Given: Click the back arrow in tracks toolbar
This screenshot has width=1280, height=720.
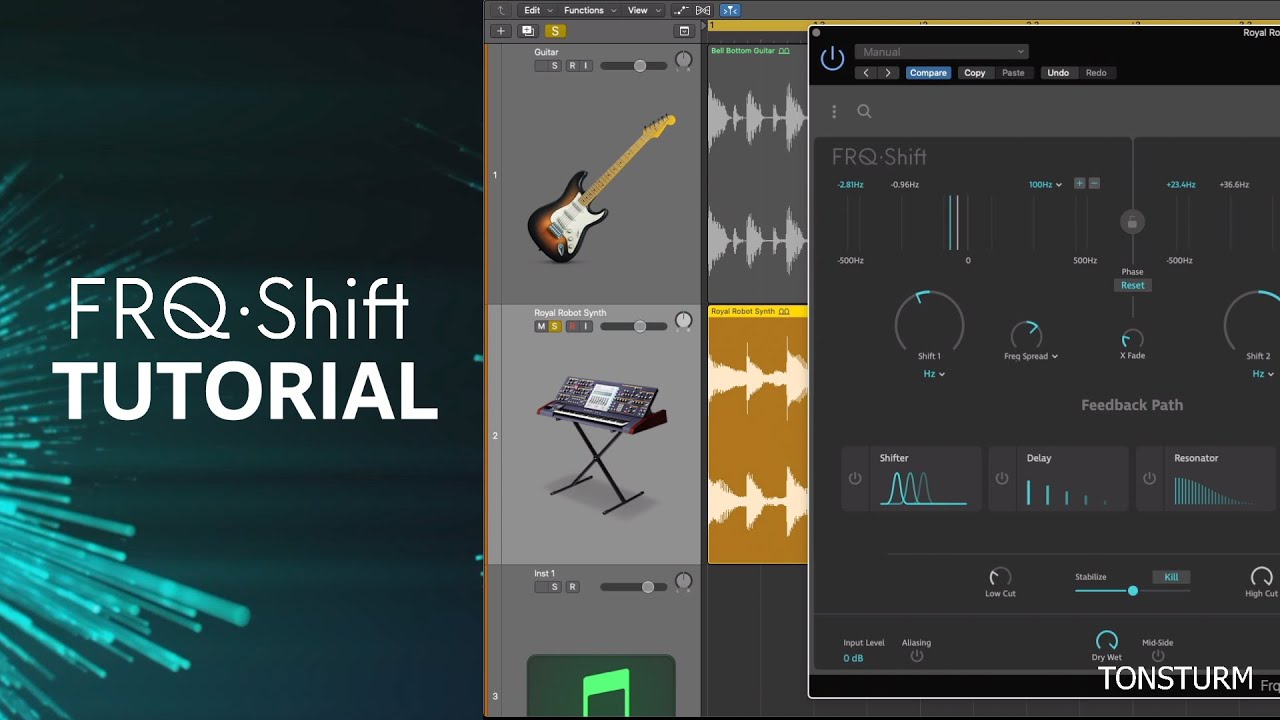Looking at the screenshot, I should [x=501, y=10].
